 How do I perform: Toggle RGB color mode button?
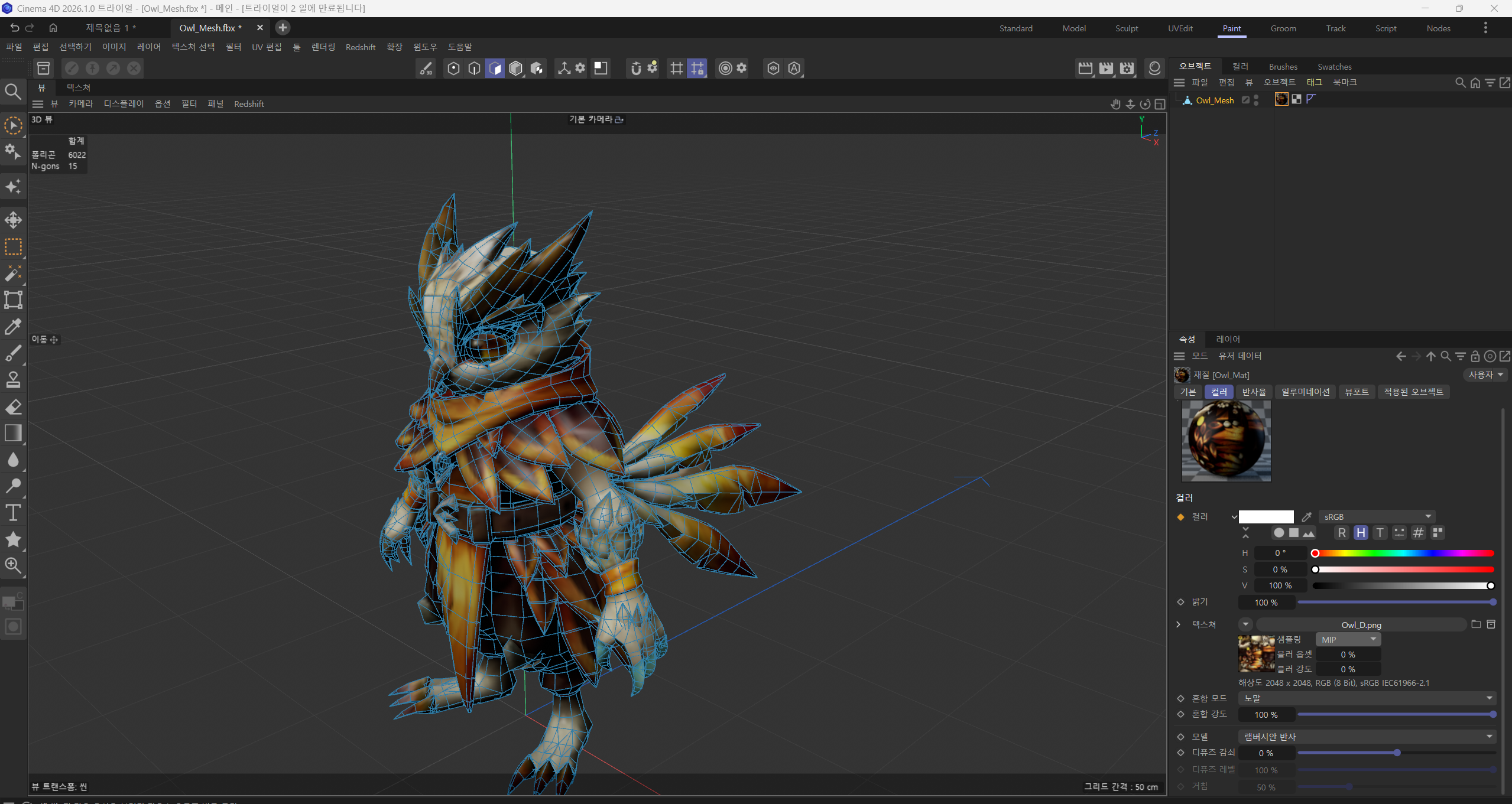1342,533
